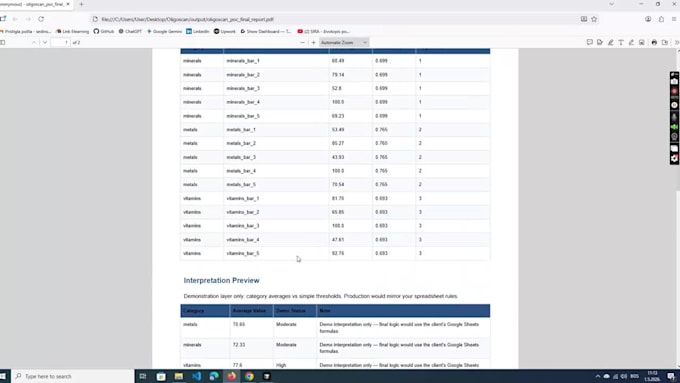This screenshot has height=383, width=680.
Task: Click the value 79.14 for minerals_bar_2
Action: pyautogui.click(x=338, y=75)
